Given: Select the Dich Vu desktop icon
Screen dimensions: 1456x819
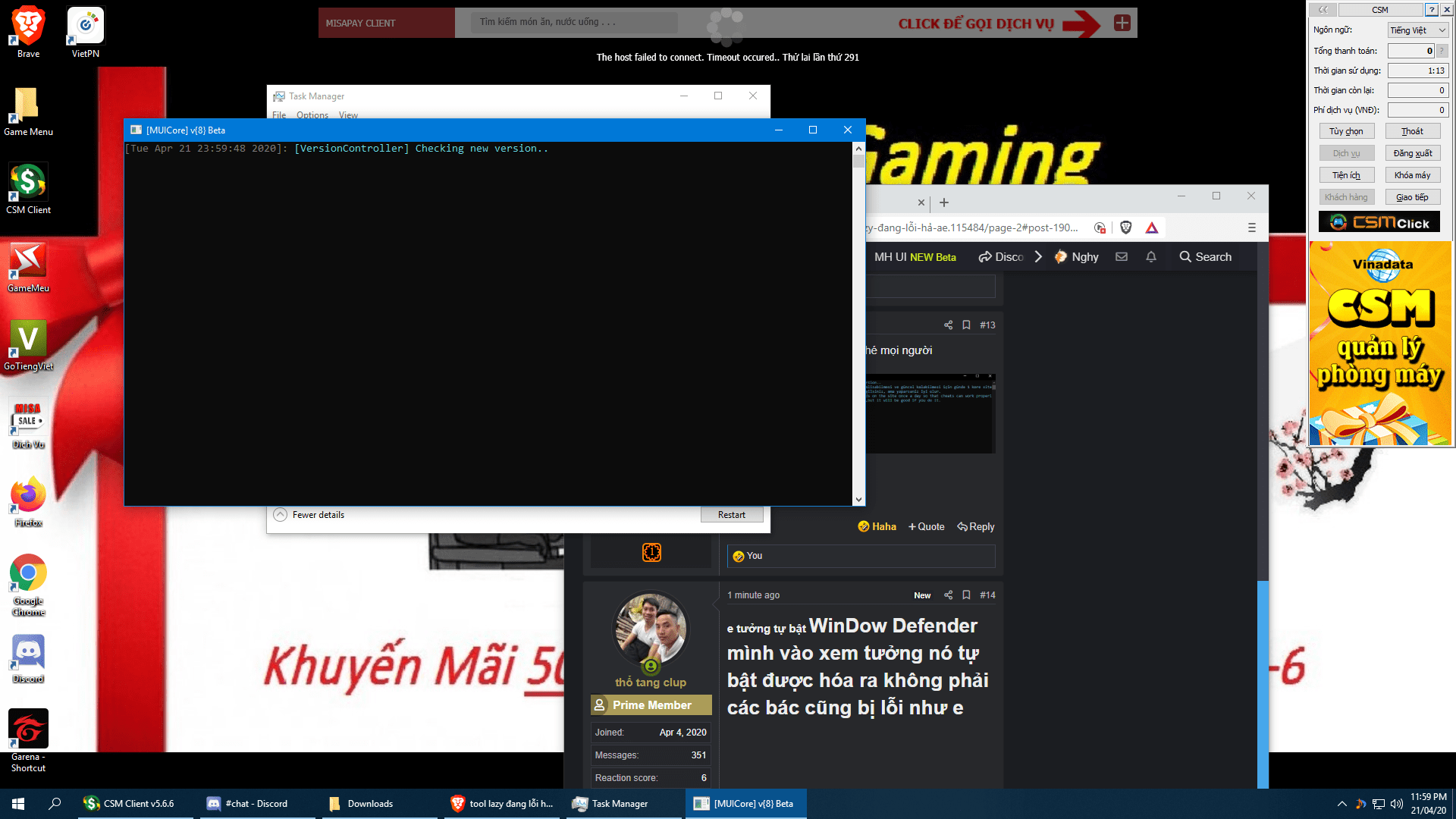Looking at the screenshot, I should pos(28,423).
